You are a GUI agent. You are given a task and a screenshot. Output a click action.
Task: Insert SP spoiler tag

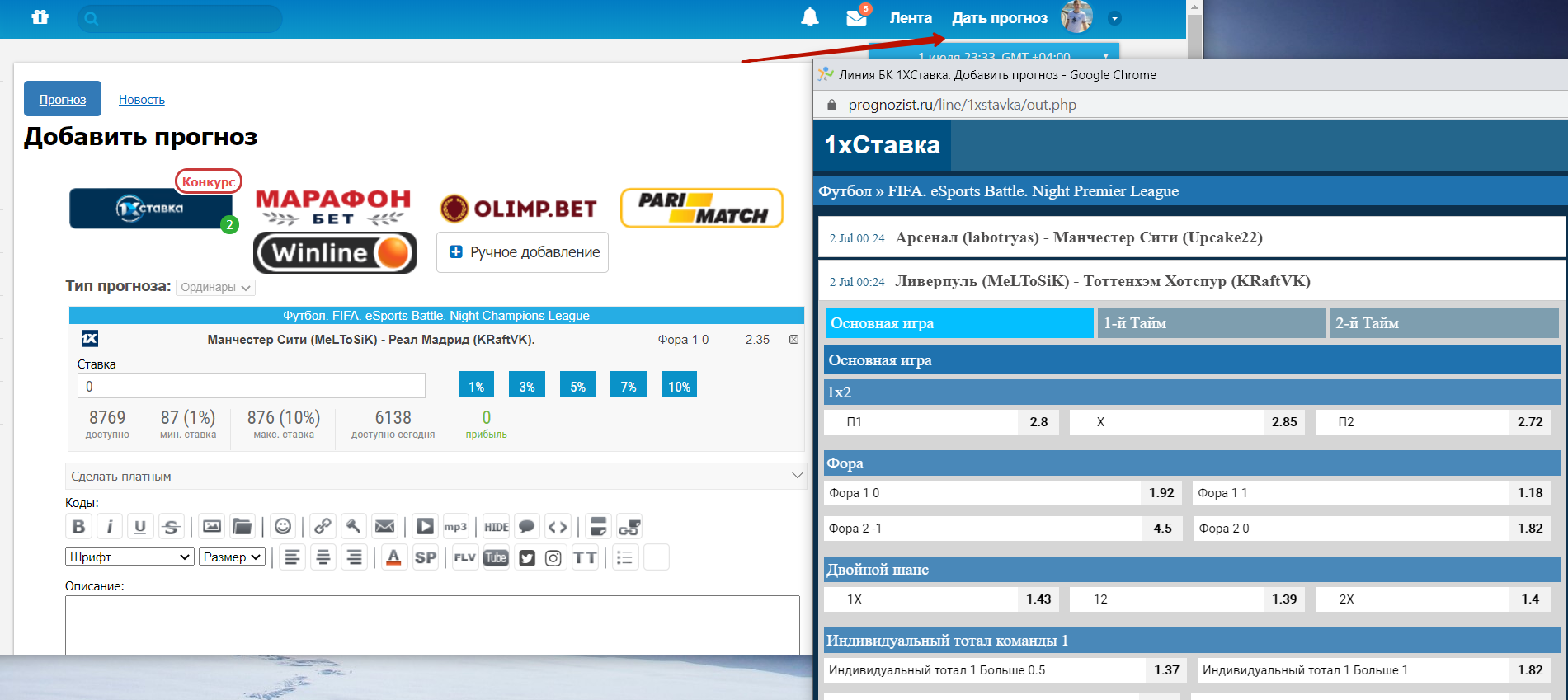click(x=426, y=557)
